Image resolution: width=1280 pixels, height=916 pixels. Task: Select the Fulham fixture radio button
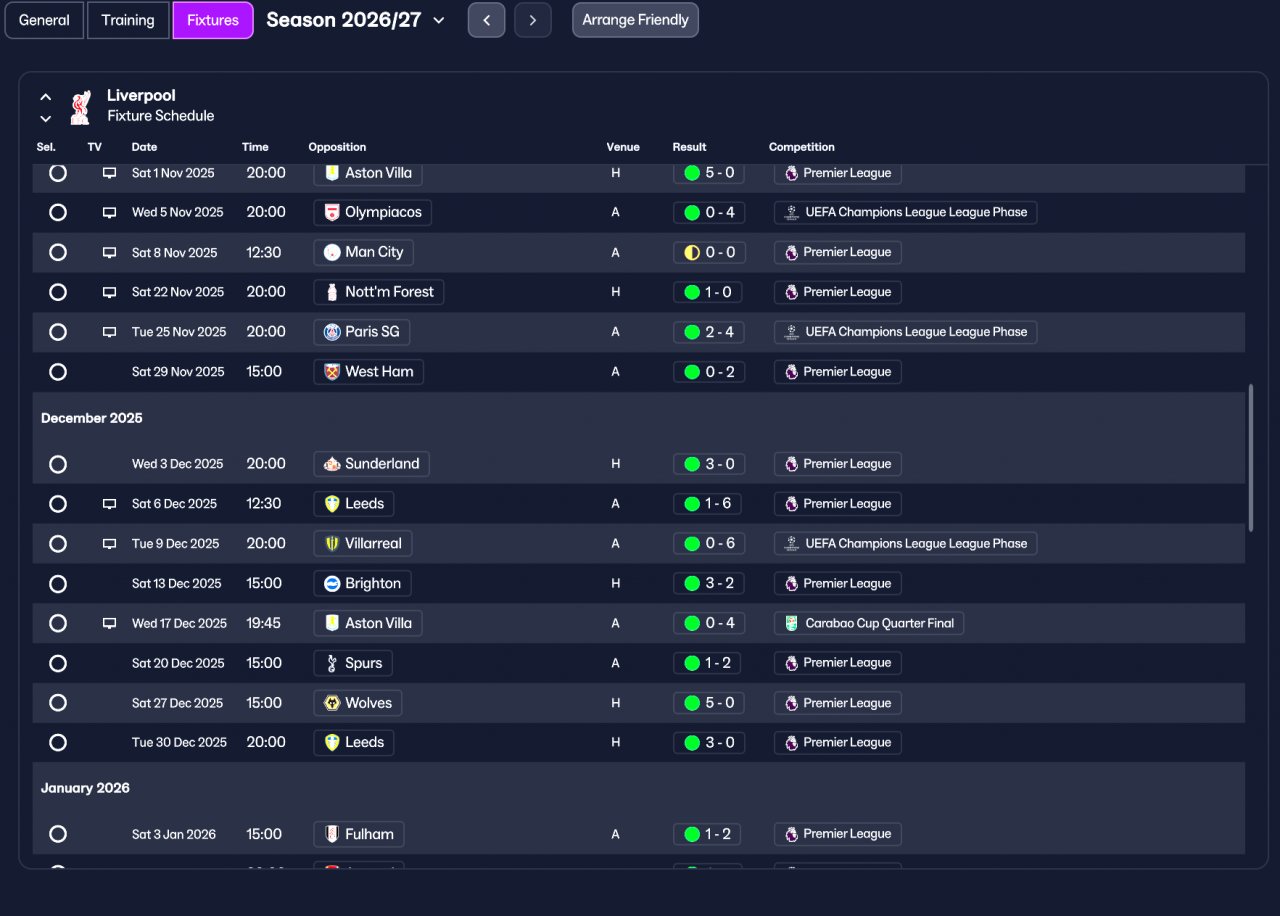58,834
